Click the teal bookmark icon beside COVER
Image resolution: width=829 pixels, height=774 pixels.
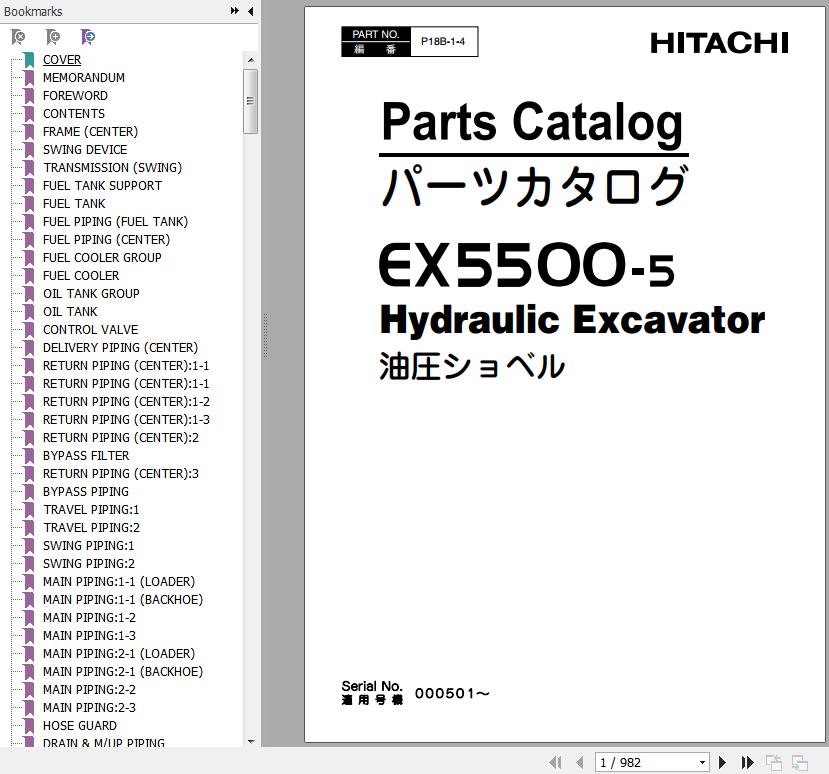pyautogui.click(x=30, y=60)
